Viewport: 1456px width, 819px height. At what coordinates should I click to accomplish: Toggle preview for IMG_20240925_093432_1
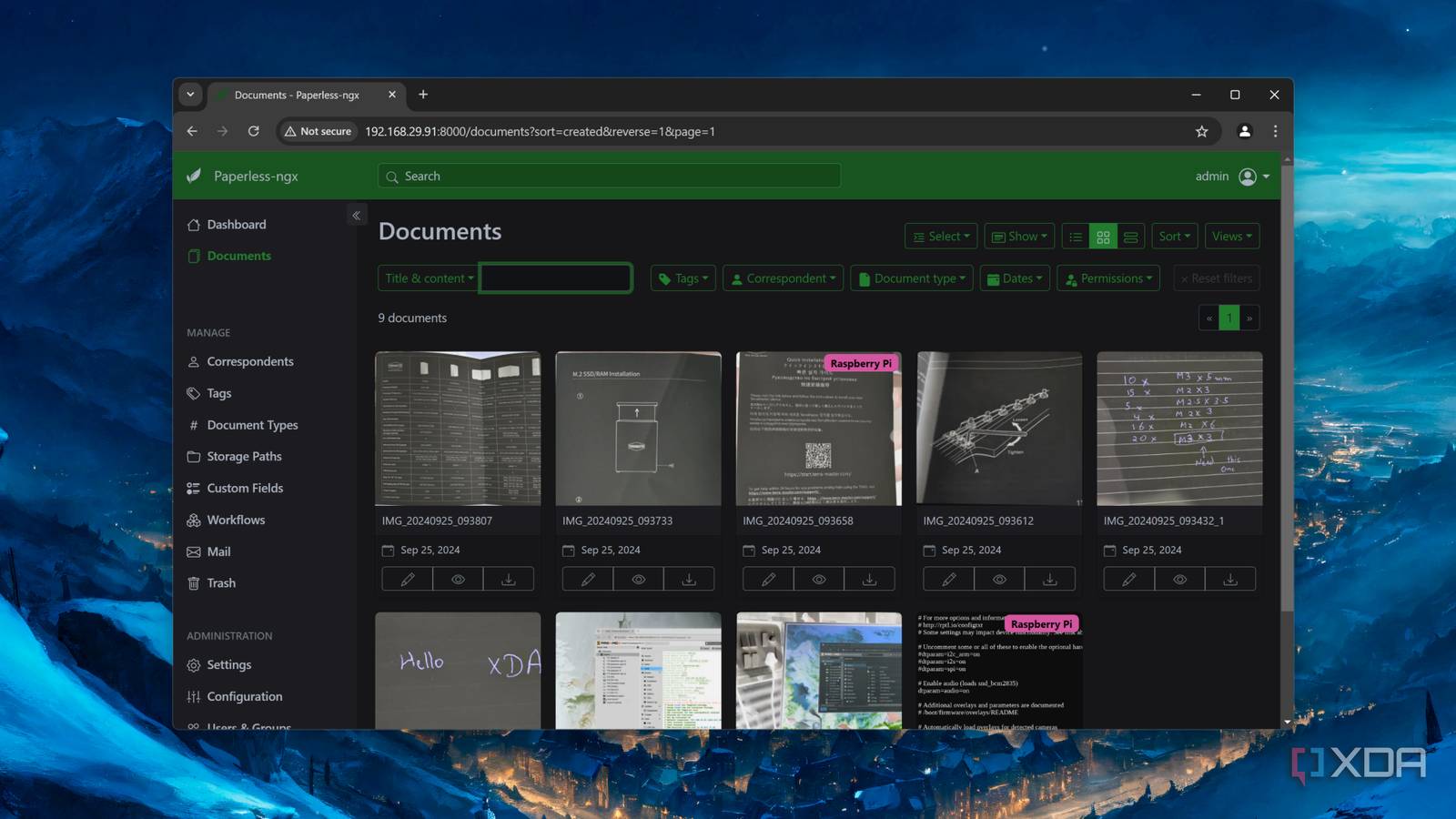pyautogui.click(x=1179, y=578)
